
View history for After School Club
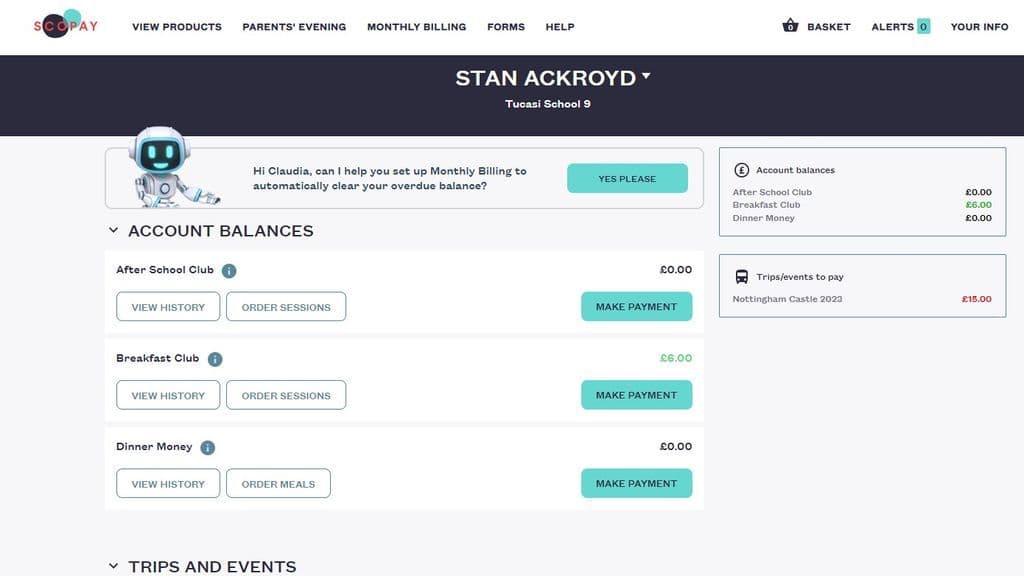[167, 306]
